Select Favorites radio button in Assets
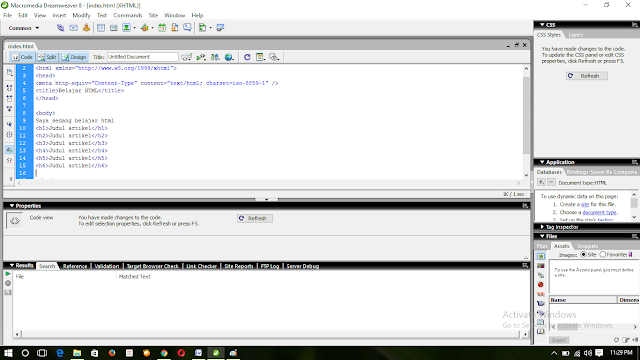Screen dimensions: 640x360 click(x=602, y=254)
